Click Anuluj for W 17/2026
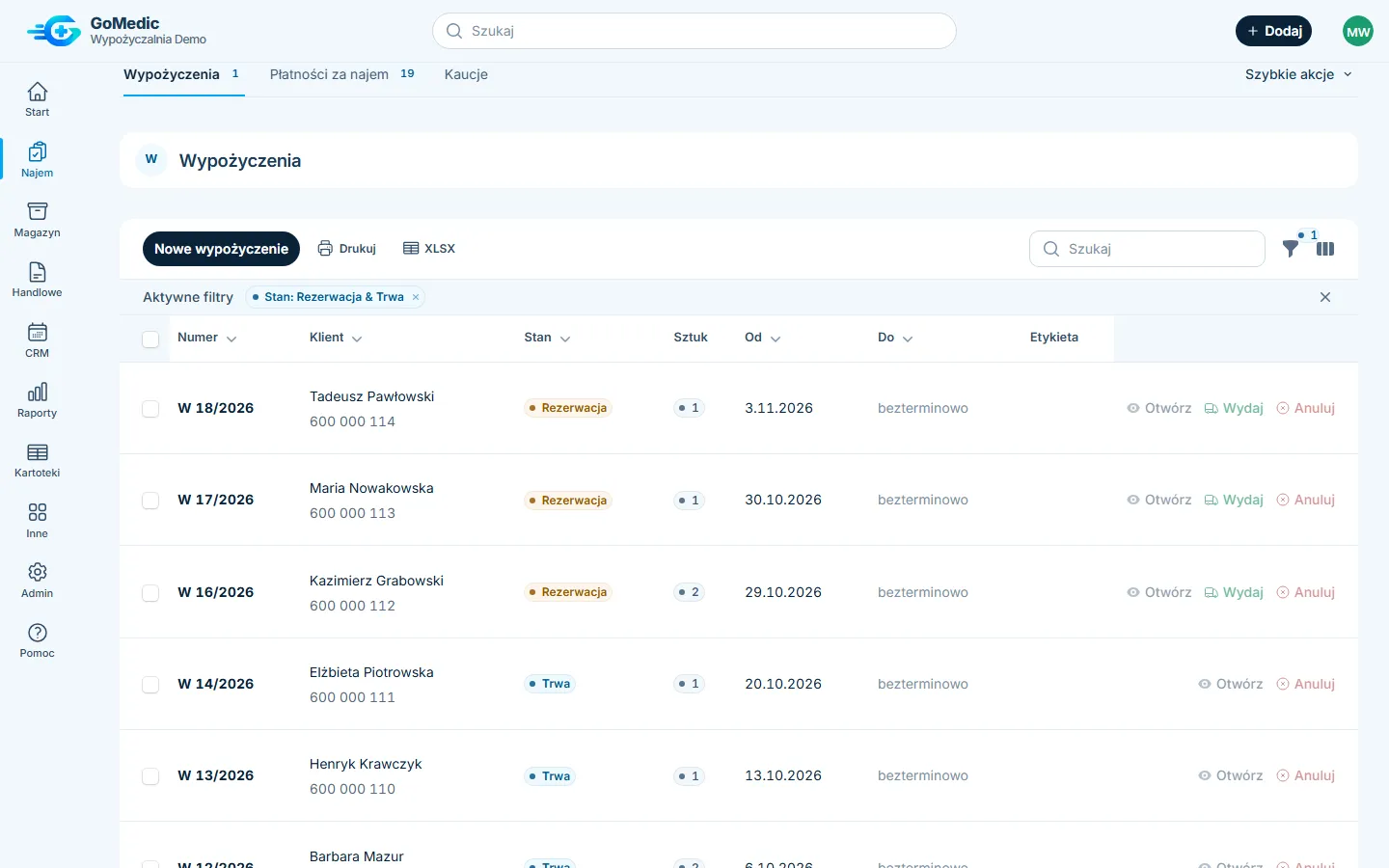The width and height of the screenshot is (1389, 868). (x=1306, y=500)
